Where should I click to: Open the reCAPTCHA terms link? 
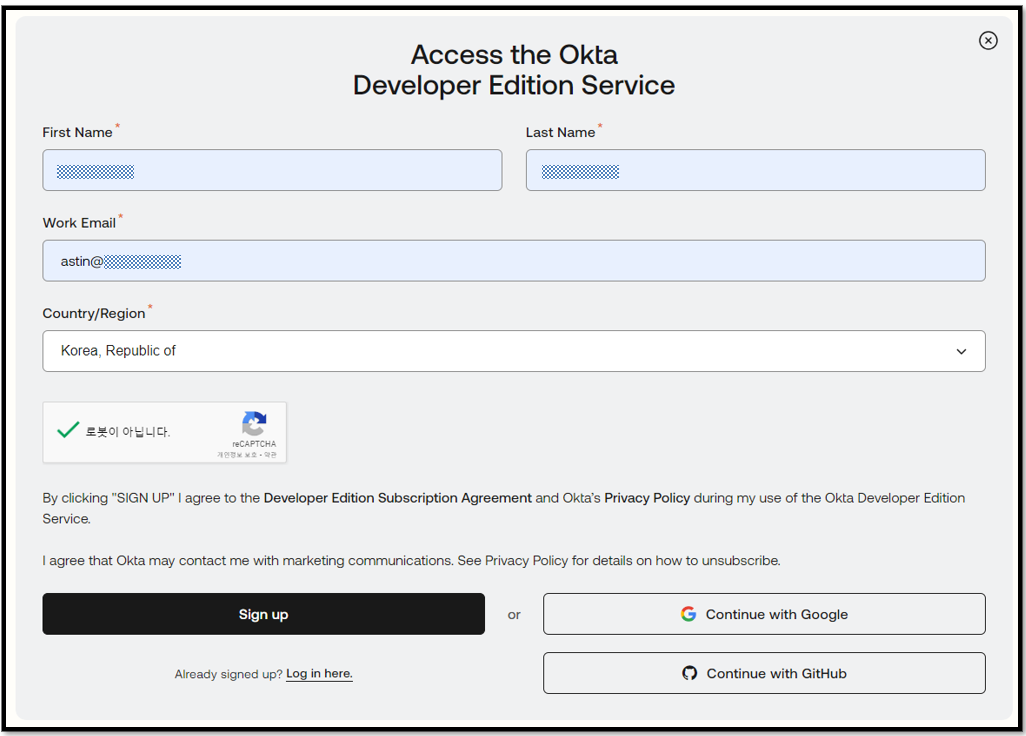coord(270,455)
